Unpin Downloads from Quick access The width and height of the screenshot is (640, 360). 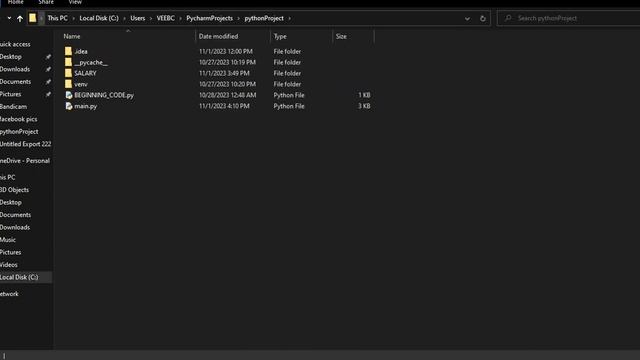click(48, 69)
